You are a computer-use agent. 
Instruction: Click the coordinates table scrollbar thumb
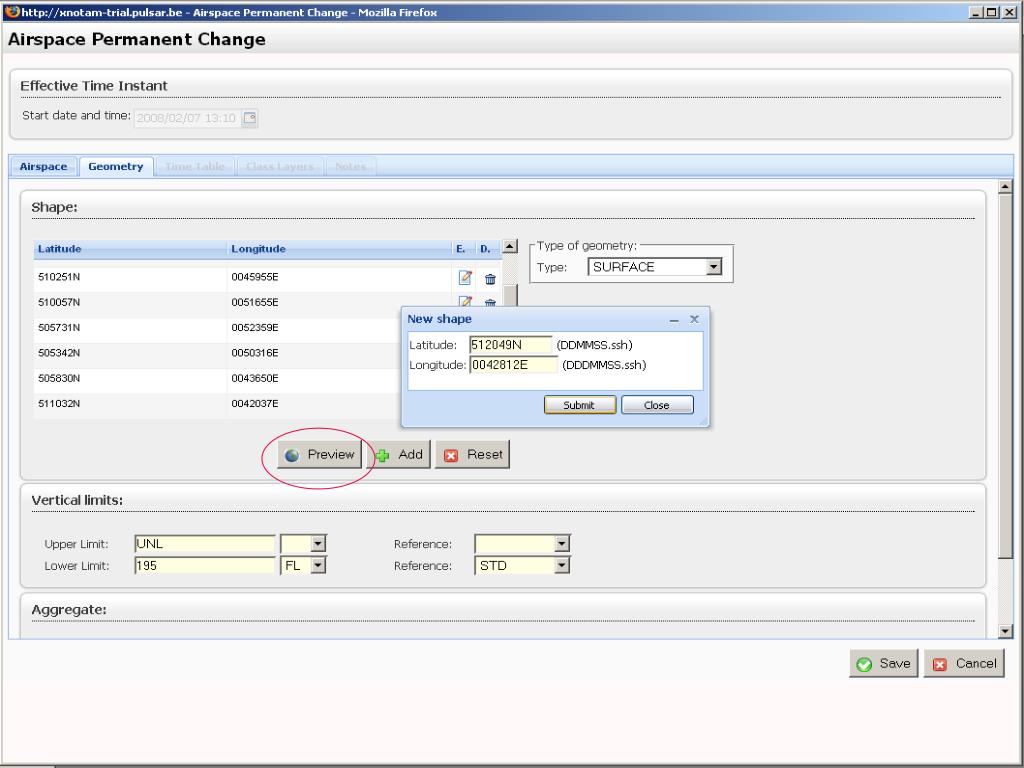click(x=510, y=295)
